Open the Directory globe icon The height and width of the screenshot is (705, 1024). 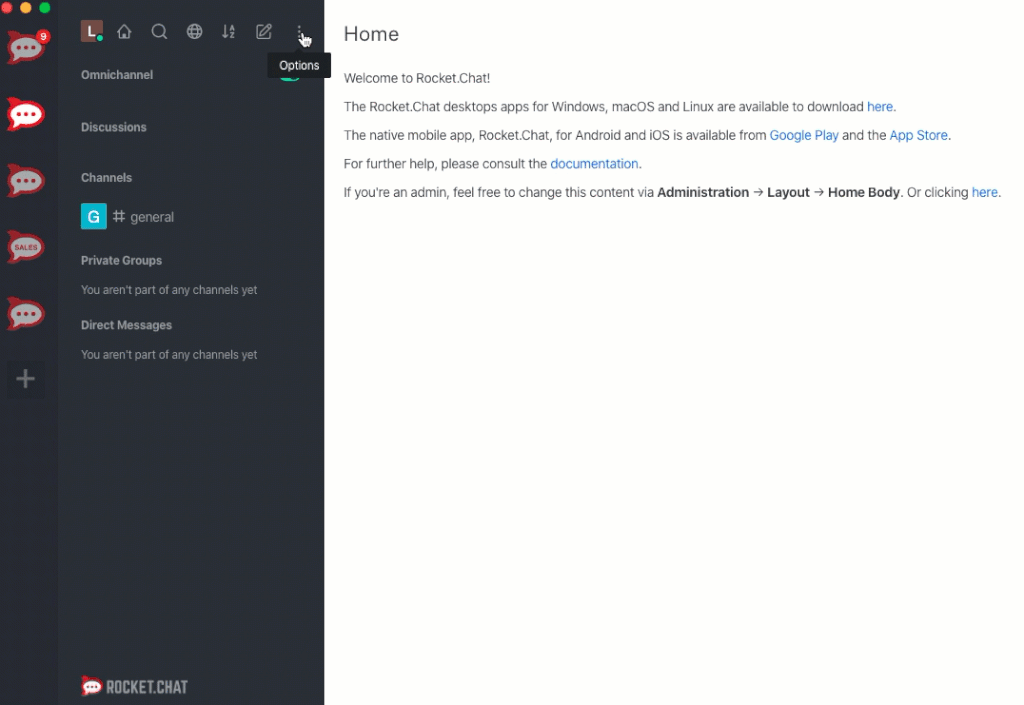pyautogui.click(x=194, y=31)
